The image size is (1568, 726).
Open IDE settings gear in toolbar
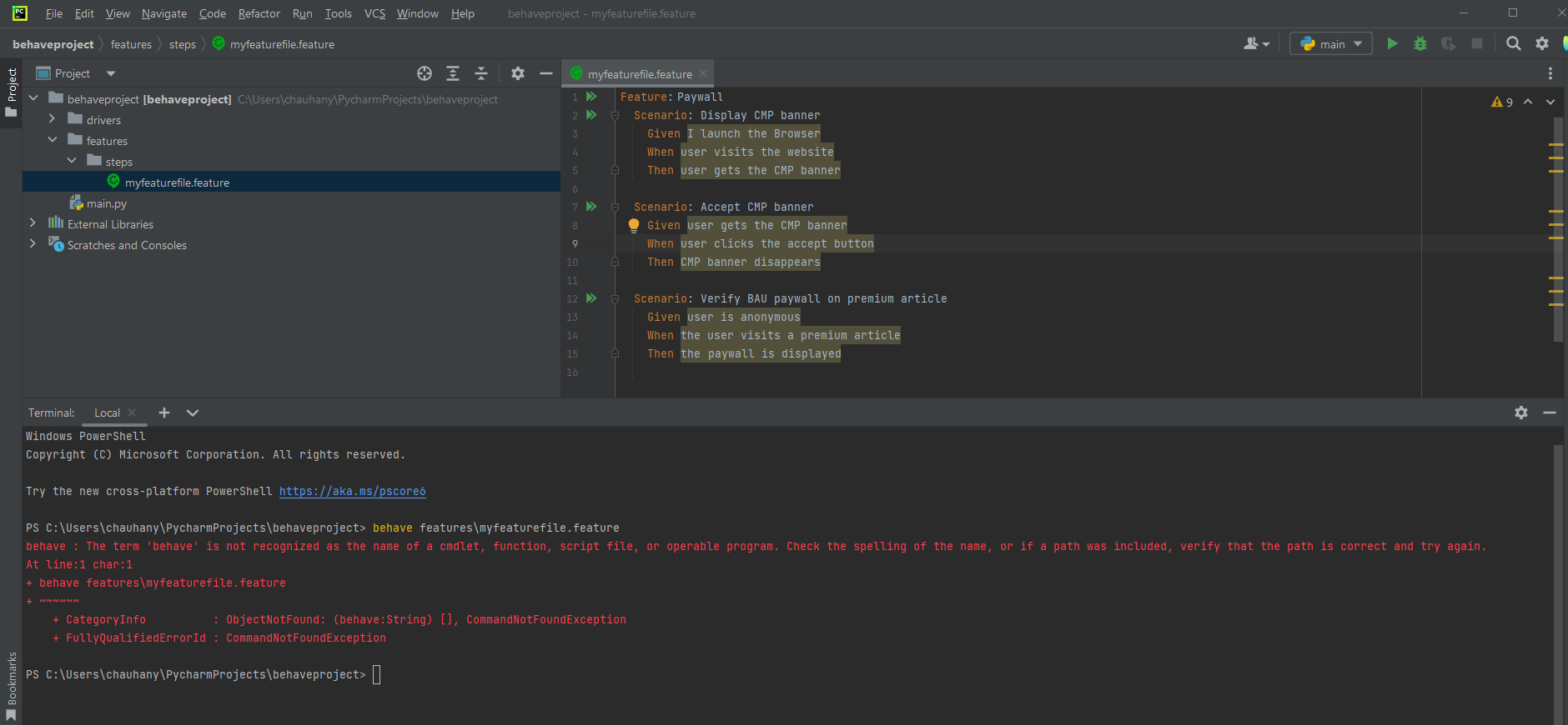(1542, 43)
